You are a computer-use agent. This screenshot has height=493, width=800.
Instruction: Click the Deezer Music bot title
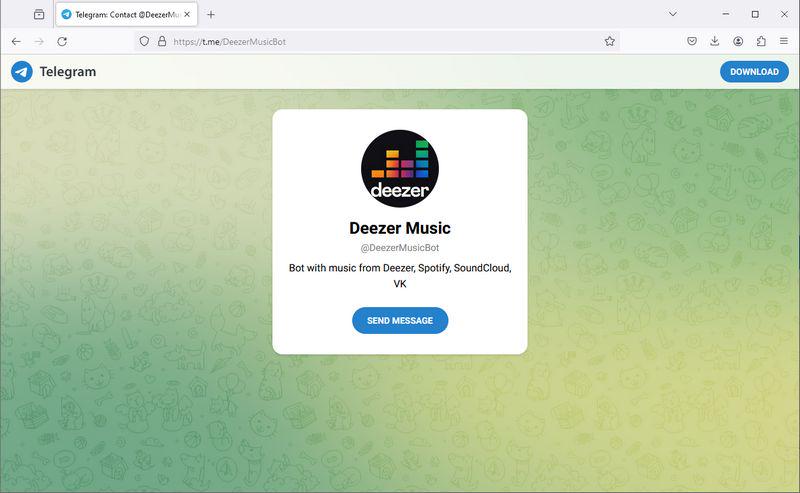(400, 228)
